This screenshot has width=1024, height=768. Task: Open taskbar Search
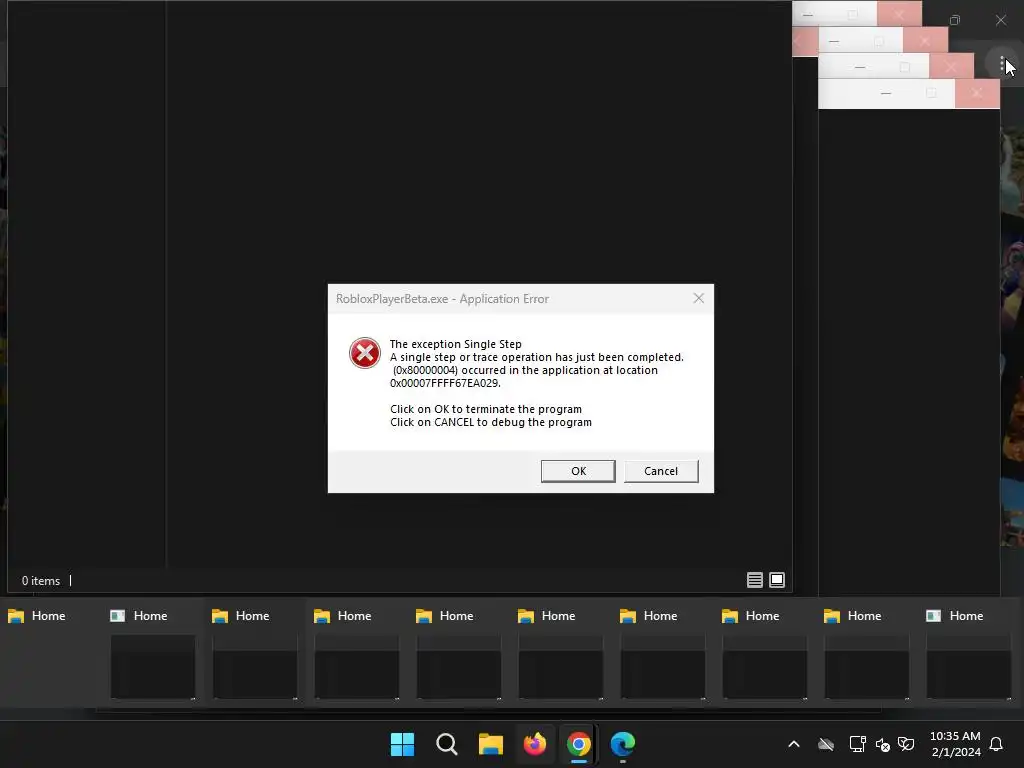(x=447, y=744)
